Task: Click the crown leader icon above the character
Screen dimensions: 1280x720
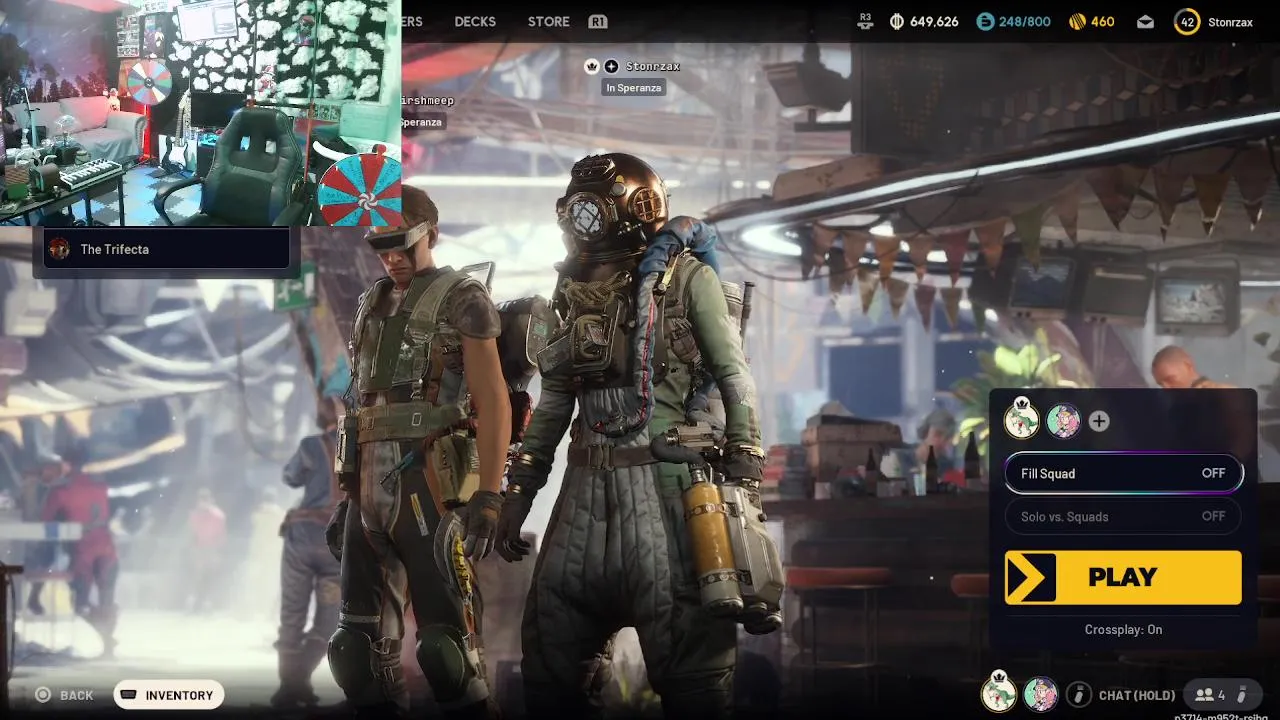Action: 591,66
